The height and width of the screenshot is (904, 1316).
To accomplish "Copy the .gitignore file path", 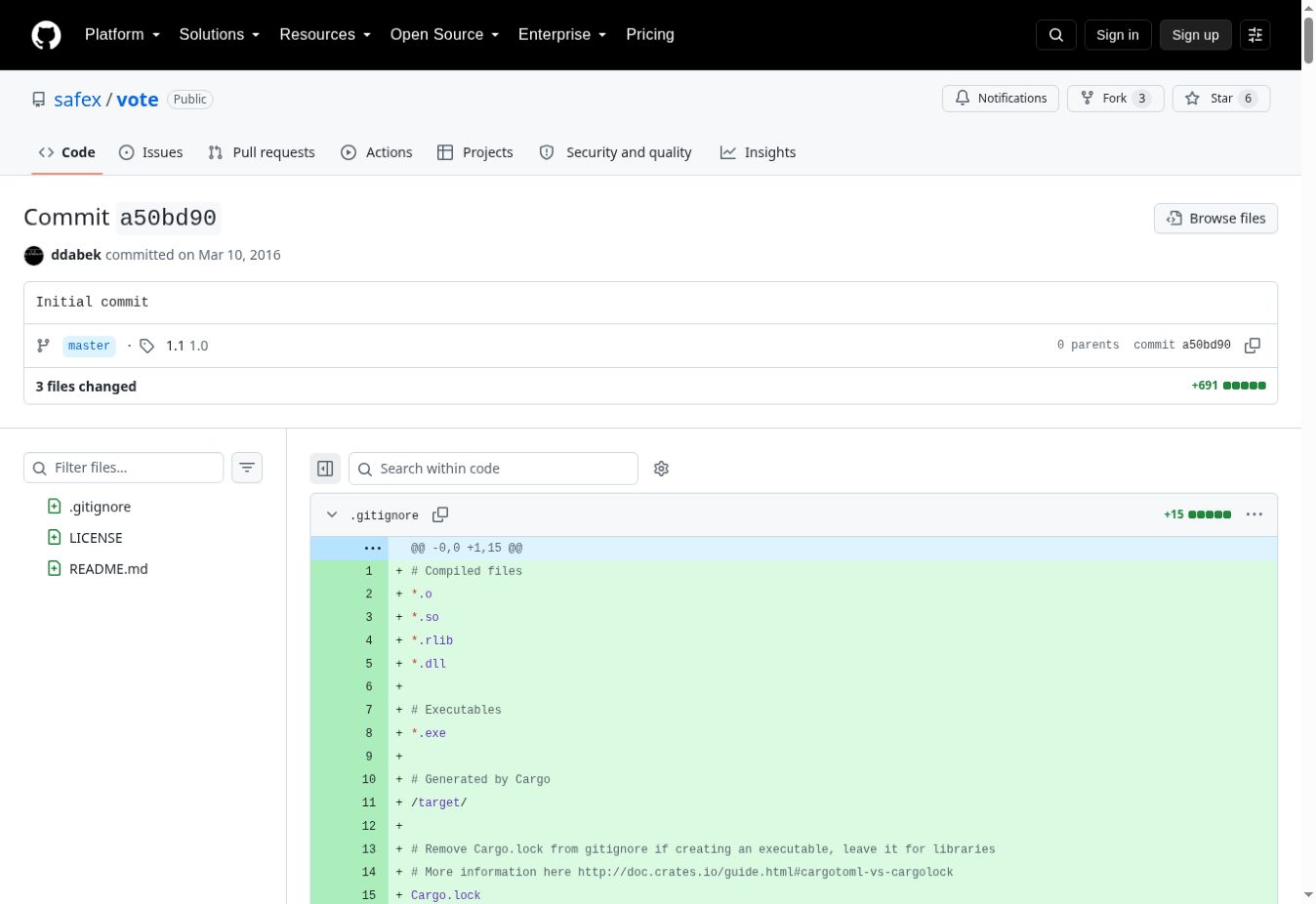I will click(x=440, y=514).
